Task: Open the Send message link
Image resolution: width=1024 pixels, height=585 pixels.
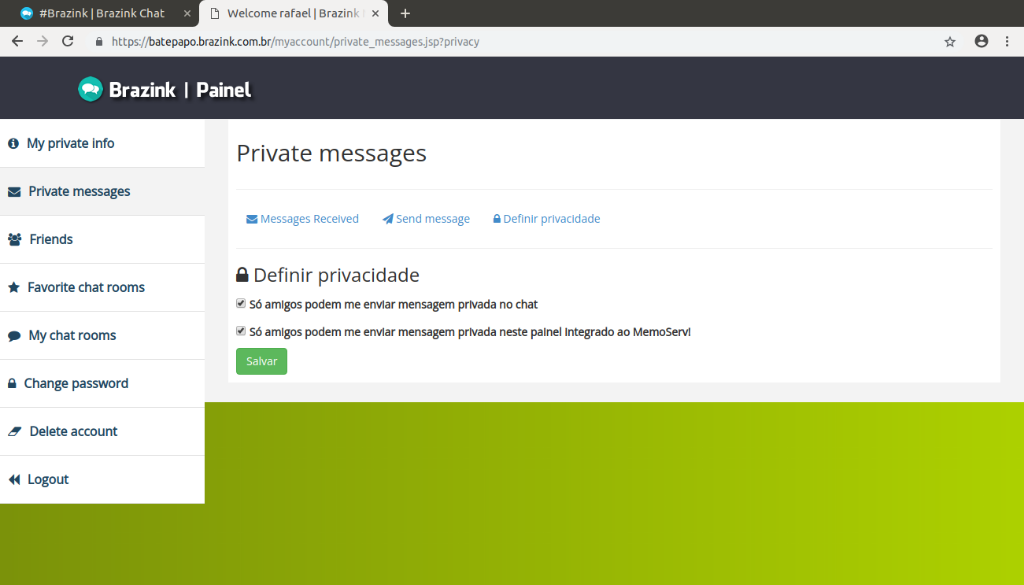Action: pos(426,219)
